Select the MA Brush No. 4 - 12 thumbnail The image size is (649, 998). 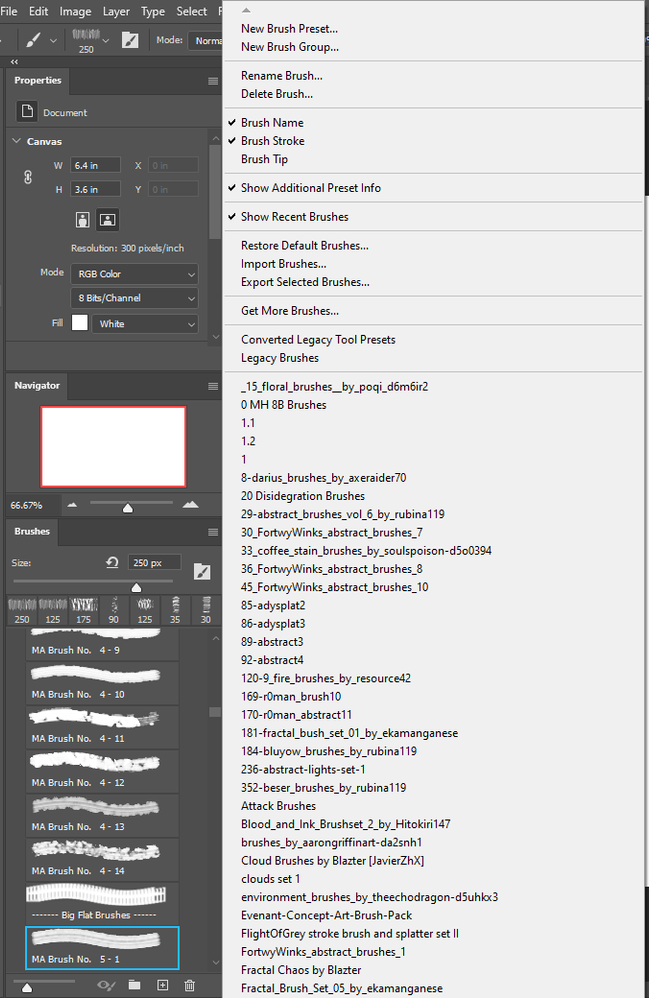click(x=102, y=770)
